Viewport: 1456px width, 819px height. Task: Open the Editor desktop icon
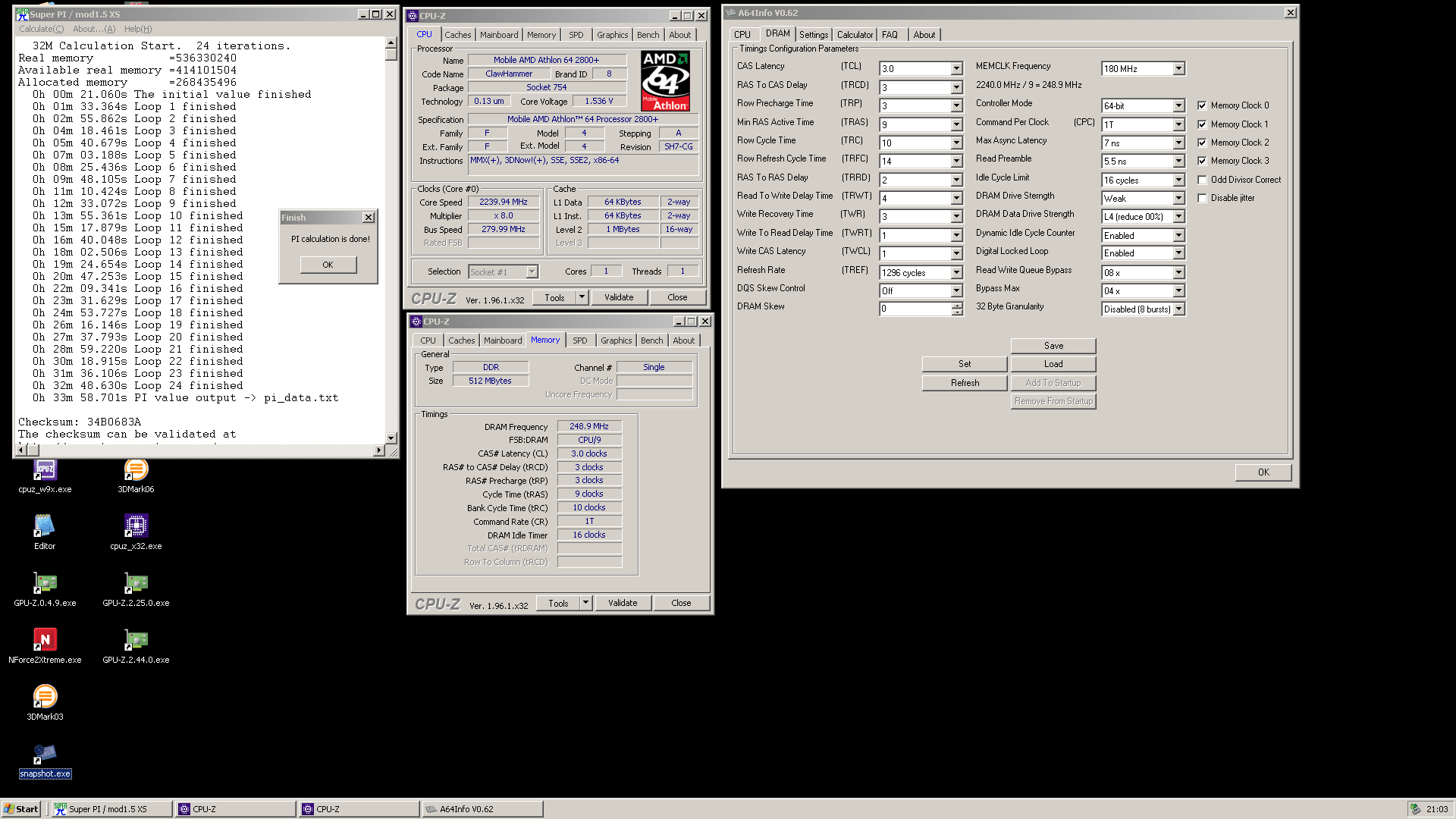coord(45,532)
